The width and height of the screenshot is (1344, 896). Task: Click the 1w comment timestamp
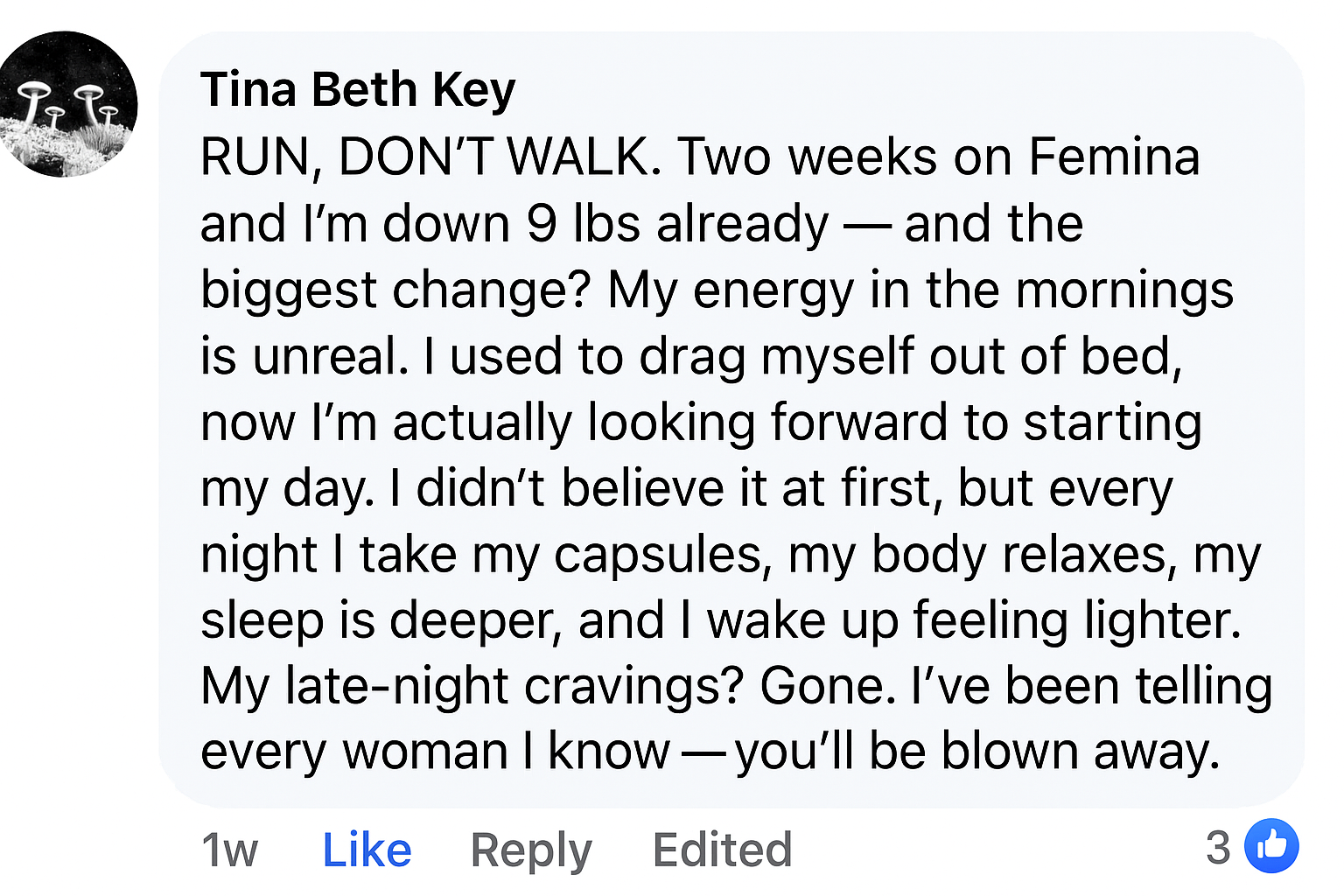tap(229, 850)
